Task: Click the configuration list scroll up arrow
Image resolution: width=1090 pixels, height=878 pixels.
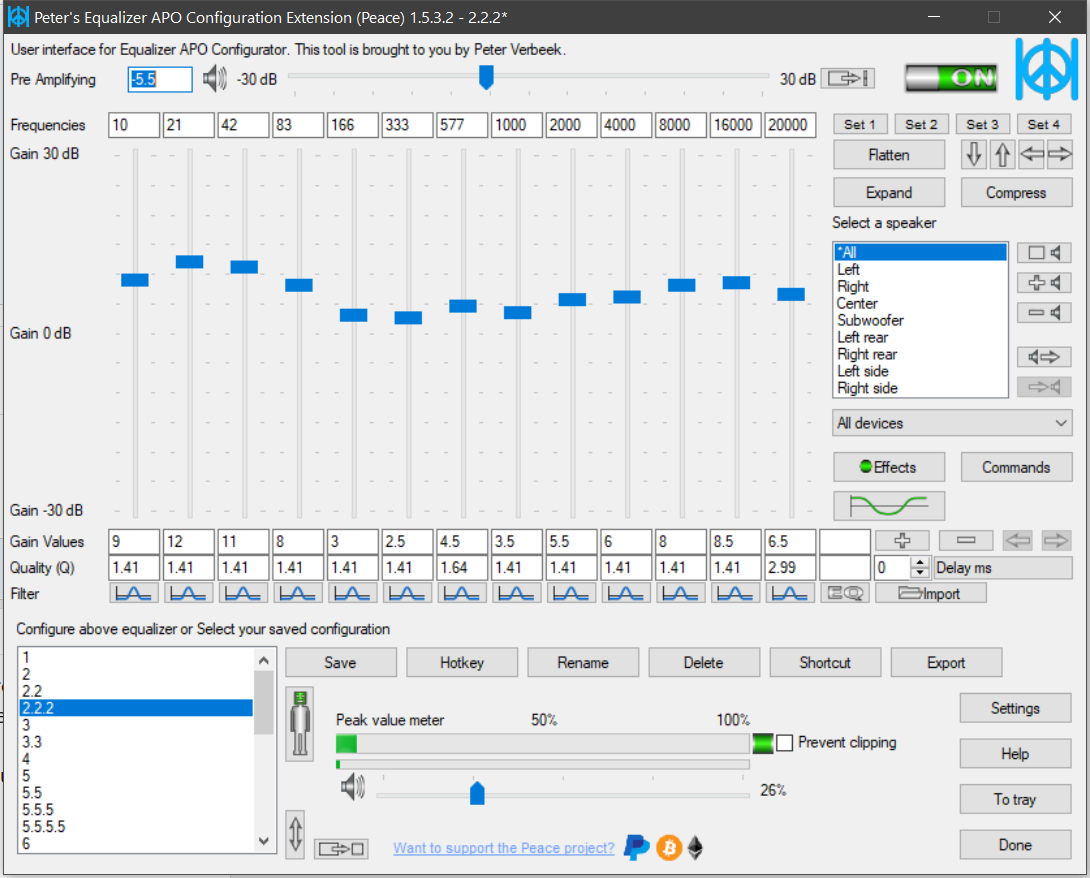Action: (263, 660)
